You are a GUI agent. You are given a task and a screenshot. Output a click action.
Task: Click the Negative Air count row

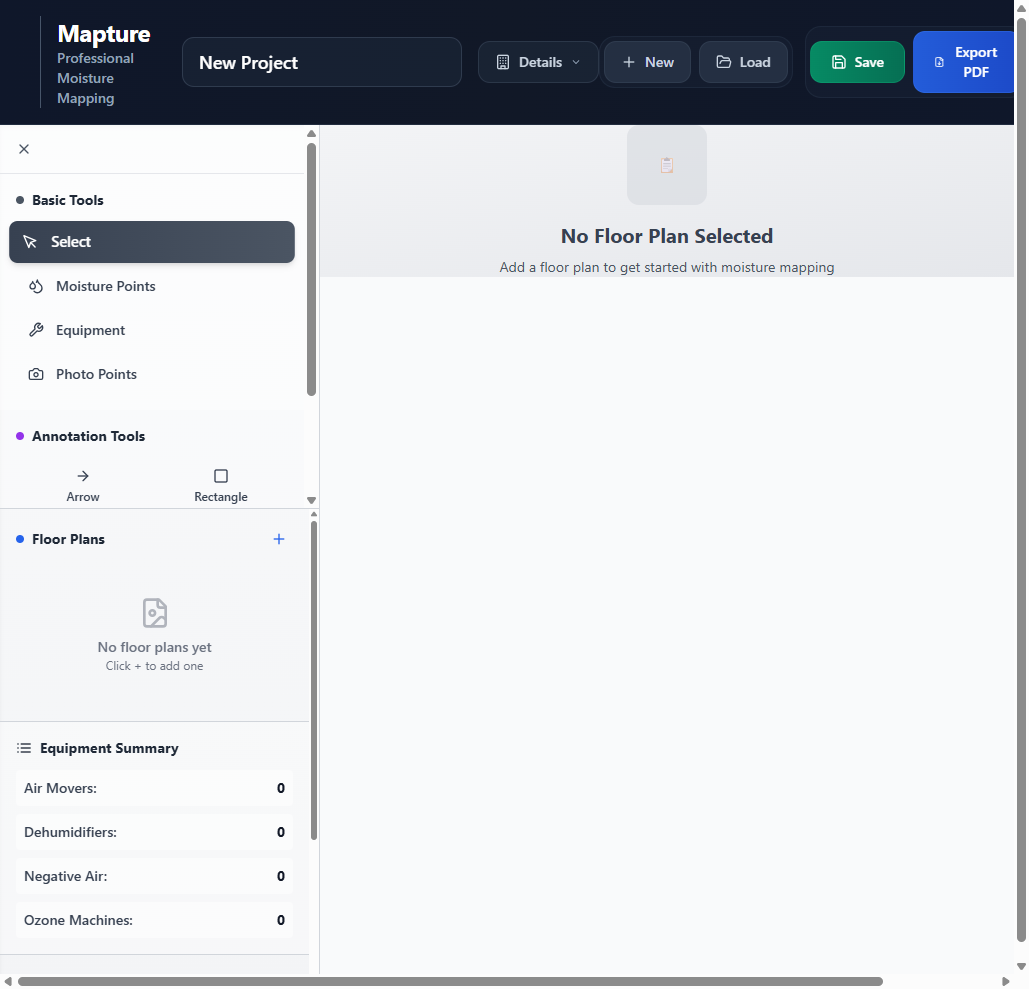click(x=154, y=876)
